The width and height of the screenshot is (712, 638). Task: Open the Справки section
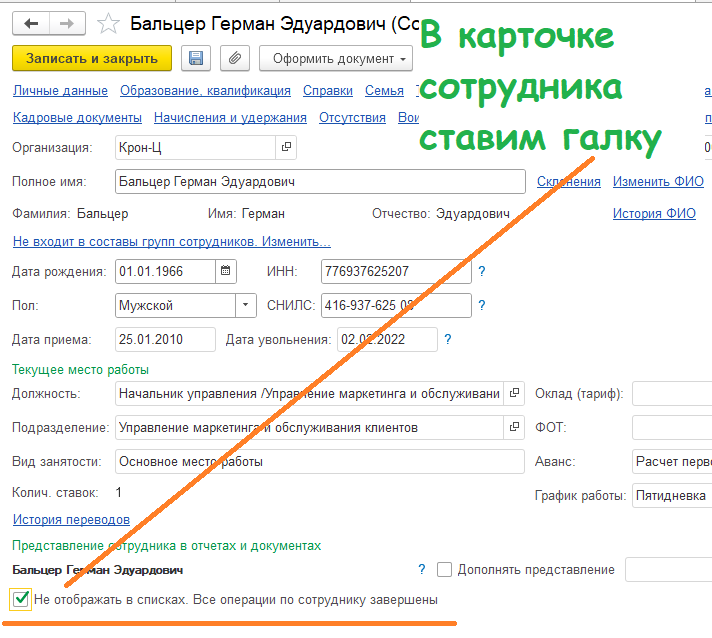coord(328,91)
